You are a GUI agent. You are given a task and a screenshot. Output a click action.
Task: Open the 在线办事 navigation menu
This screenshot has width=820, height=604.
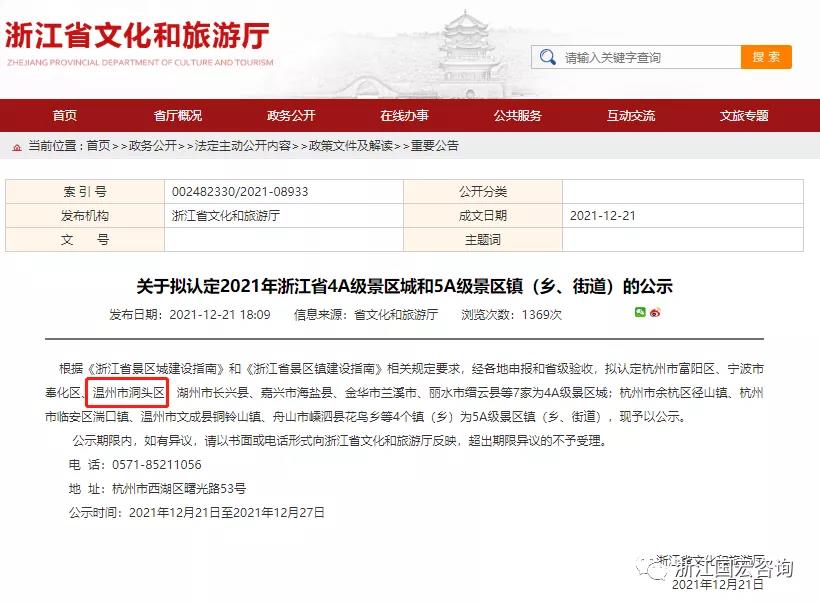point(404,116)
